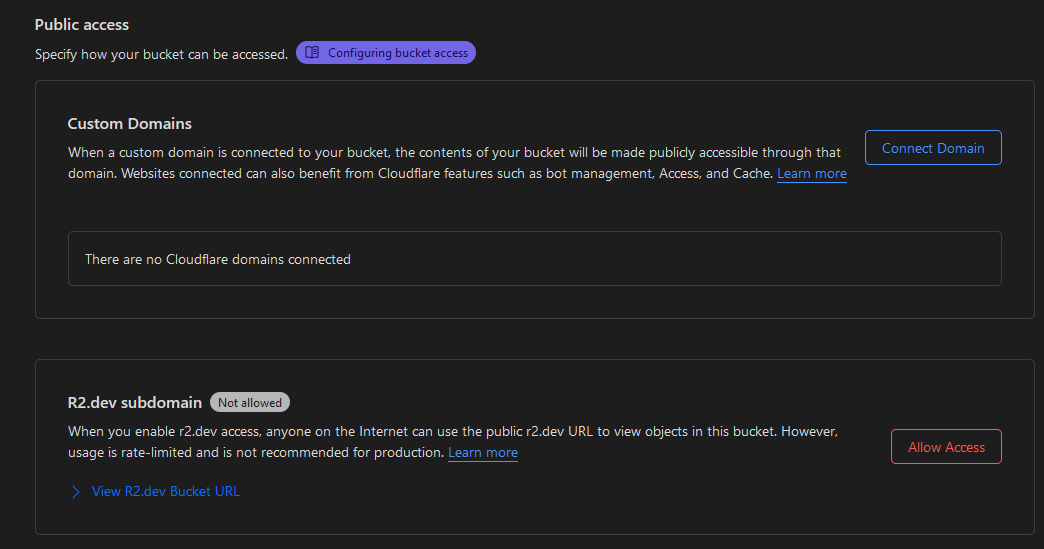Click the Not allowed status badge

point(249,402)
